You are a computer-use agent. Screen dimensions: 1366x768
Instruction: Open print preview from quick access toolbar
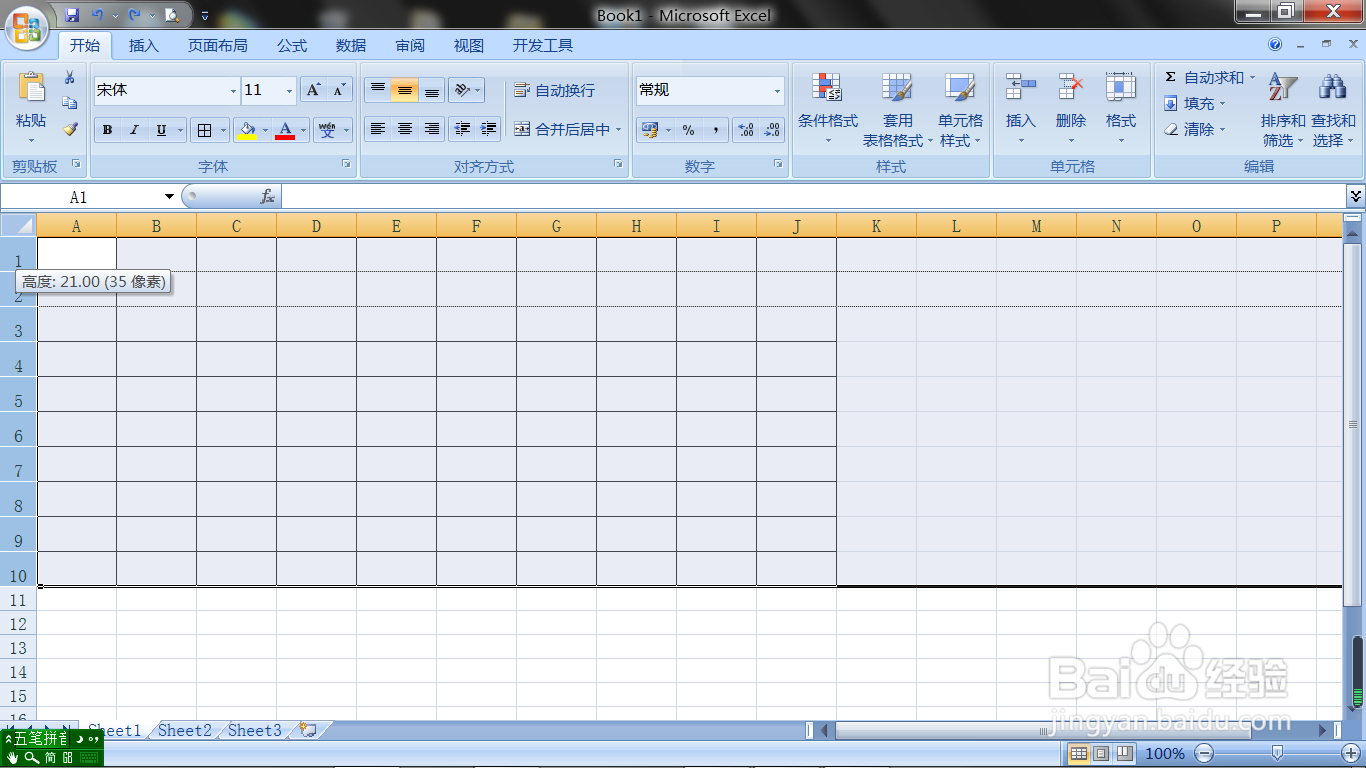tap(172, 15)
